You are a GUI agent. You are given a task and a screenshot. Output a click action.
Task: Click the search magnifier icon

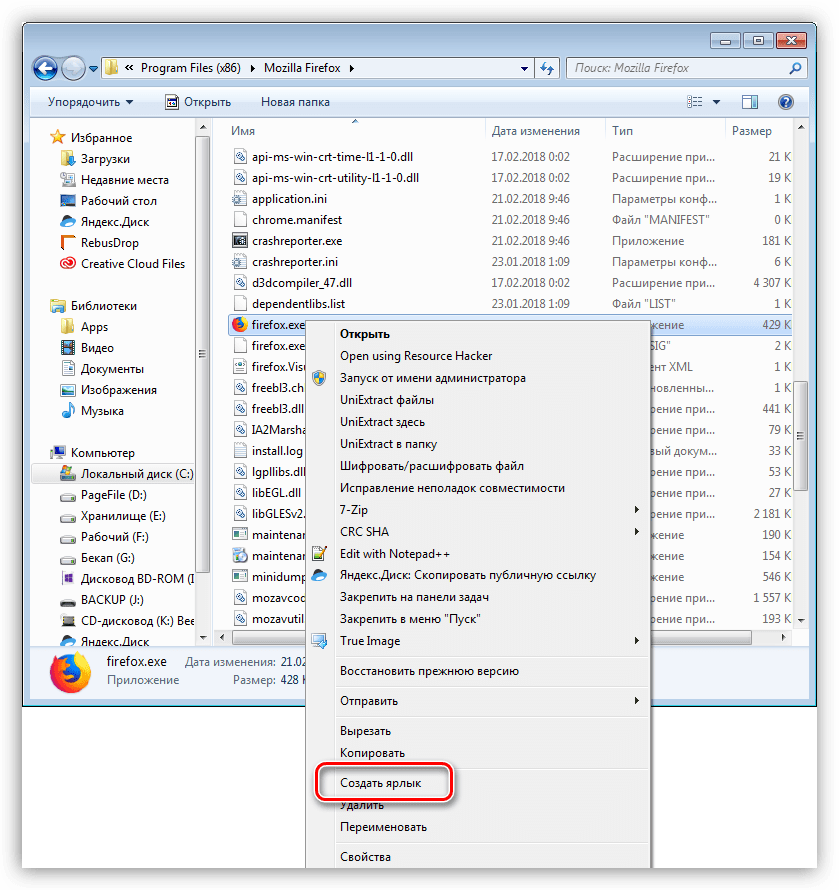pos(795,68)
